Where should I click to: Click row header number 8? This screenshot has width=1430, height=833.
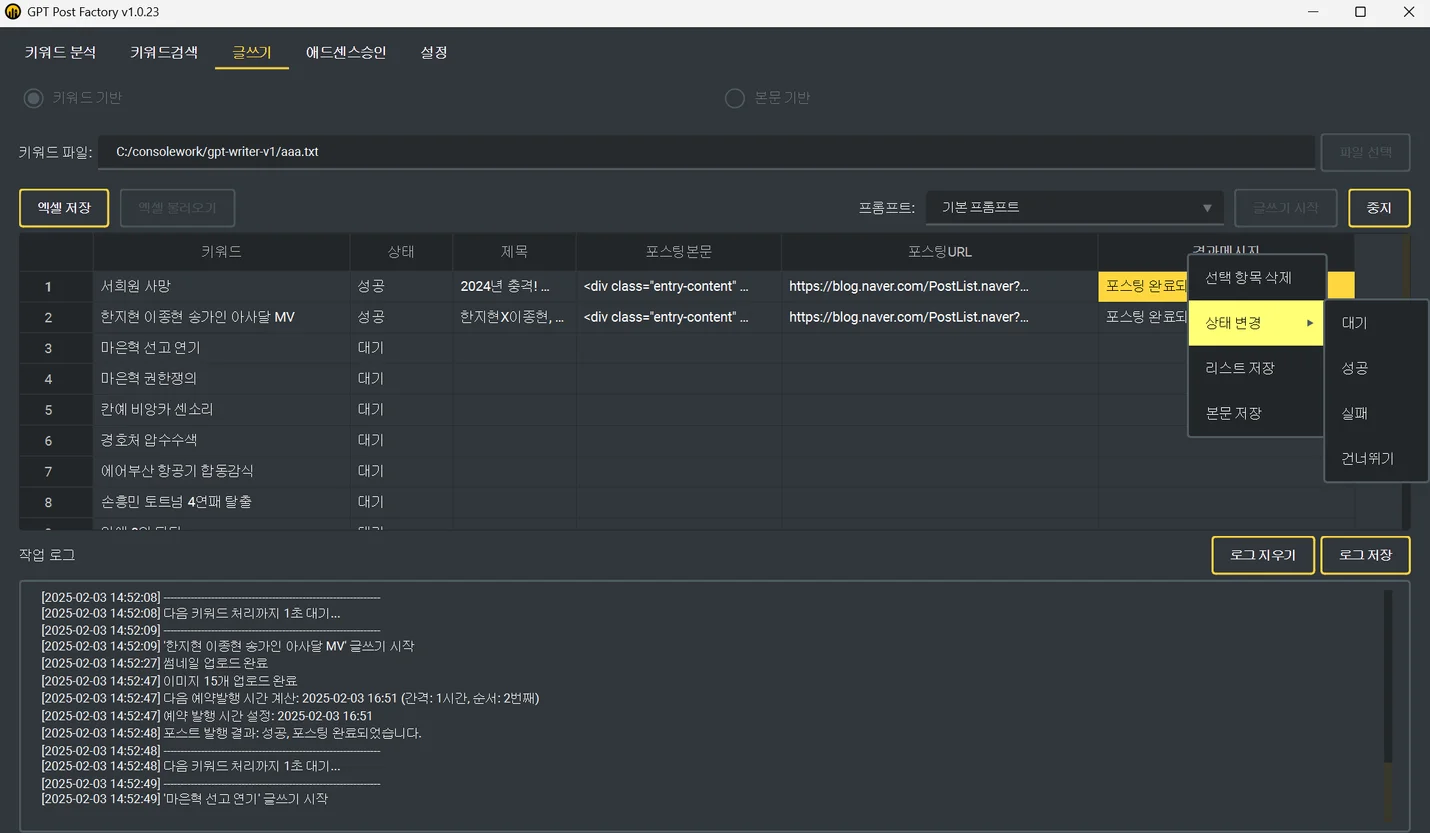pyautogui.click(x=56, y=502)
